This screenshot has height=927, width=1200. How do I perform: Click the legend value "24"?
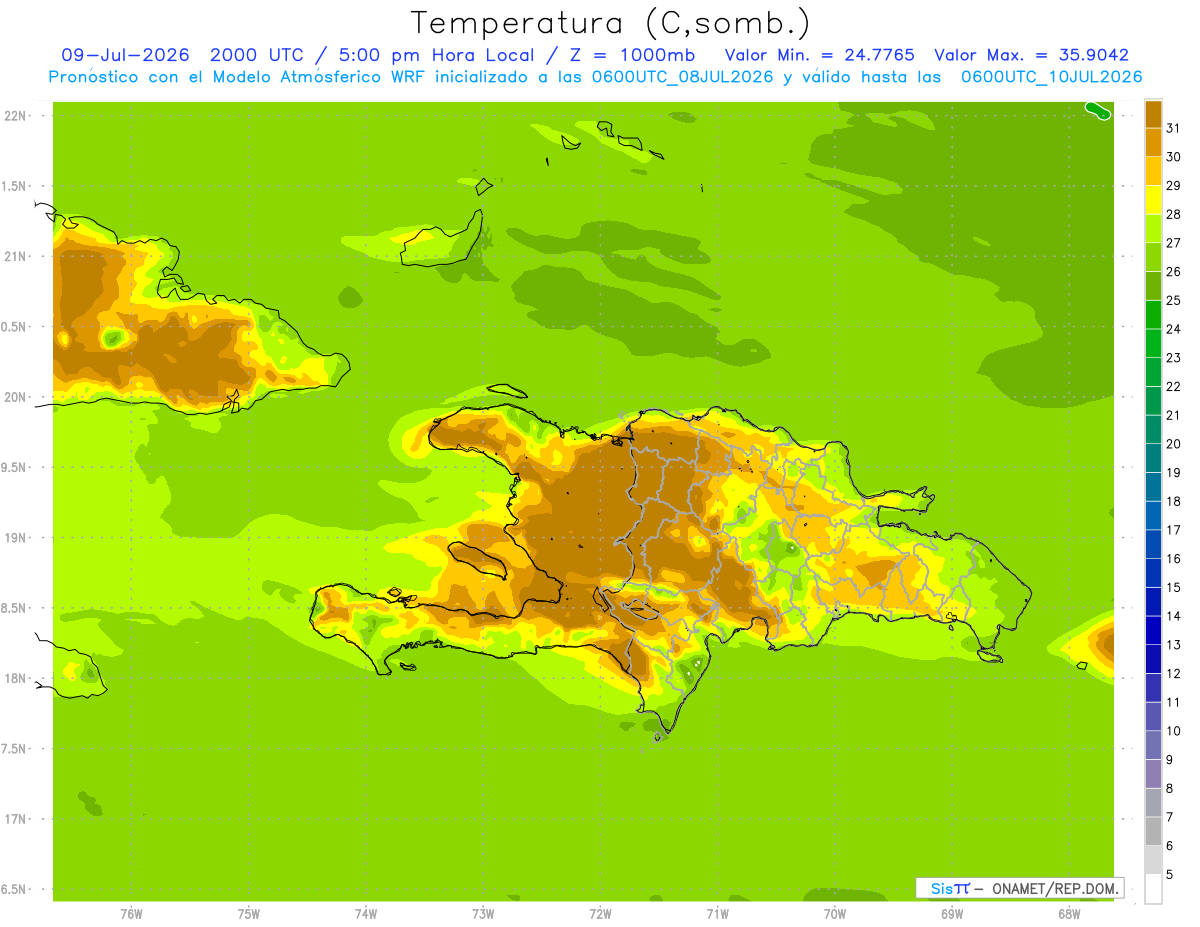[1173, 329]
